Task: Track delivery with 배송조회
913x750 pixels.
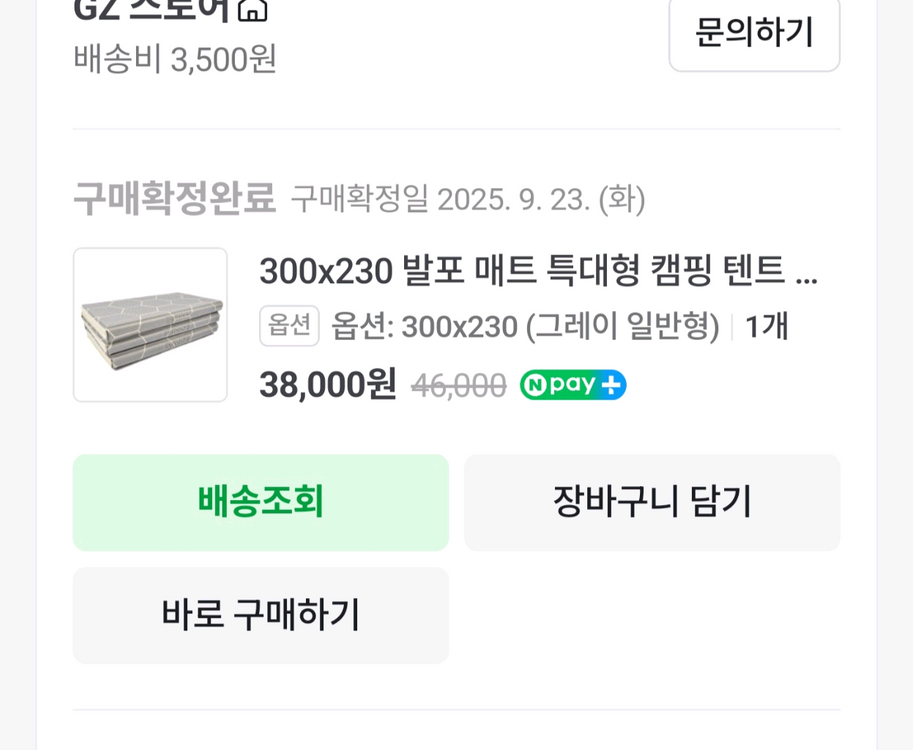Action: (x=261, y=502)
